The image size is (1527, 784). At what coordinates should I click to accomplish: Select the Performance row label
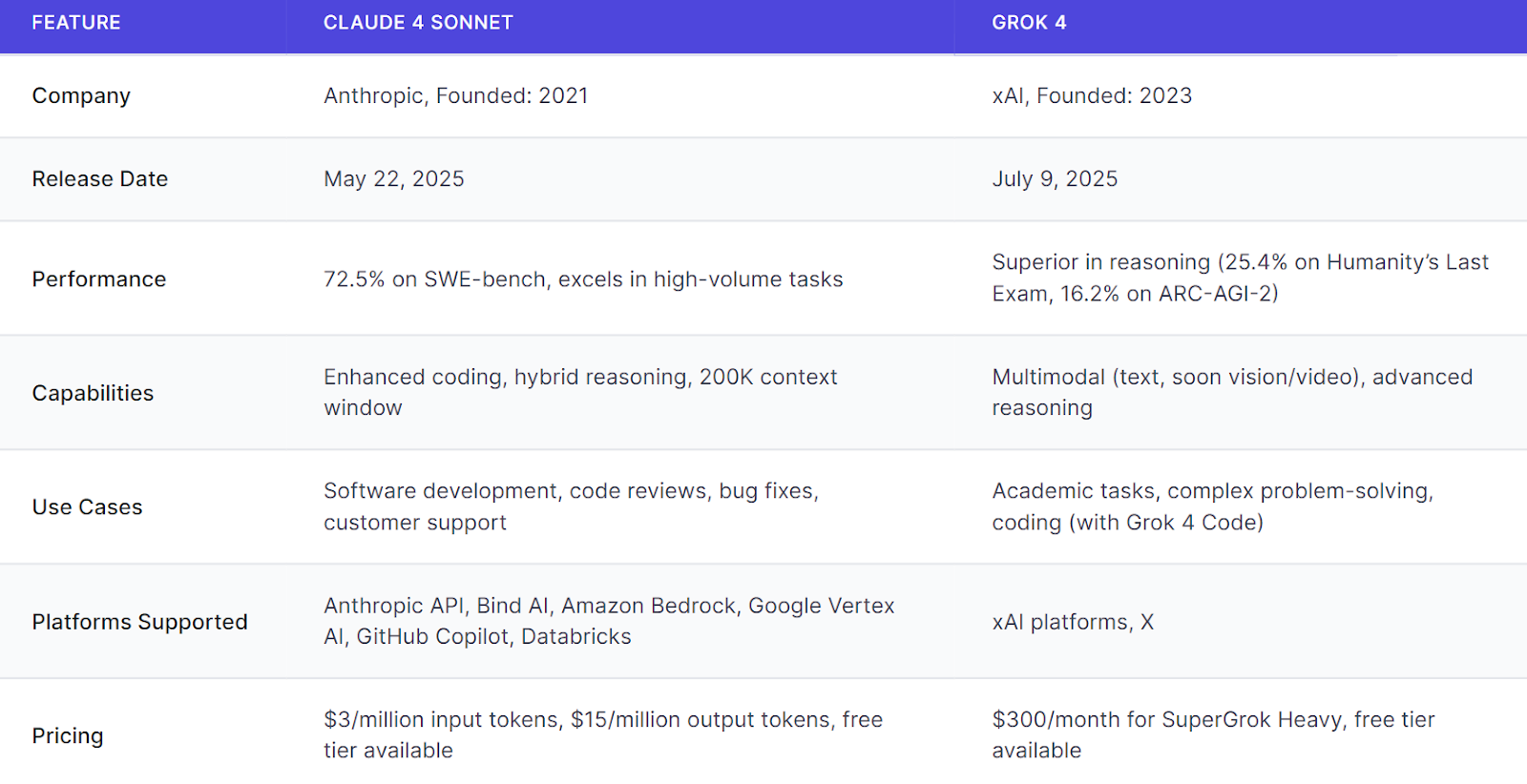99,279
